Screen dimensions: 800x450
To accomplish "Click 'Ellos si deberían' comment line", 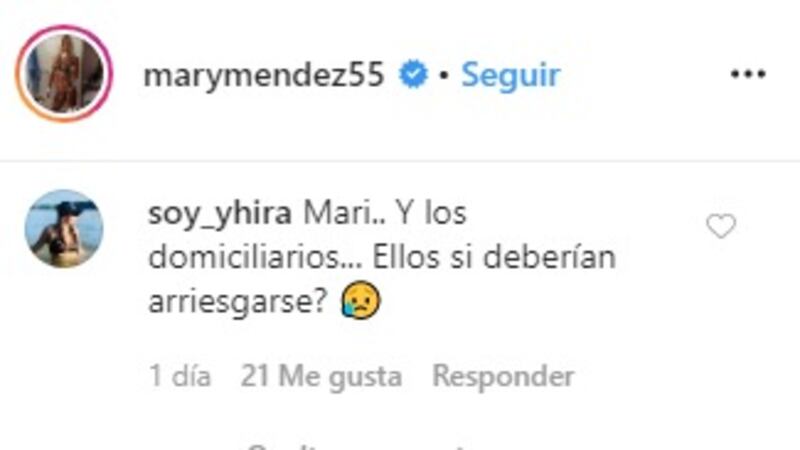I will point(494,257).
